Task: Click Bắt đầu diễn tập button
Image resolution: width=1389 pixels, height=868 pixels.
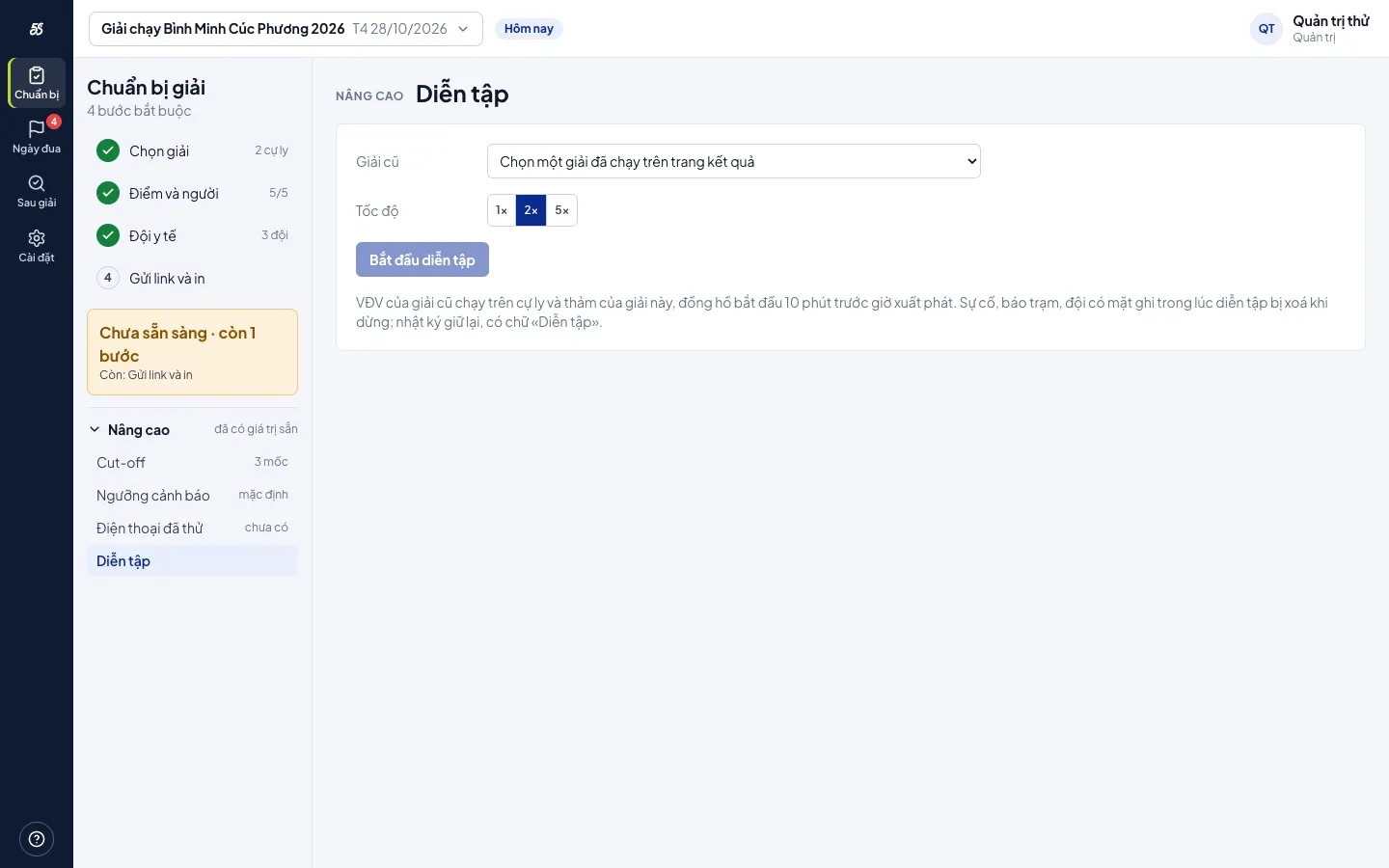Action: coord(422,259)
